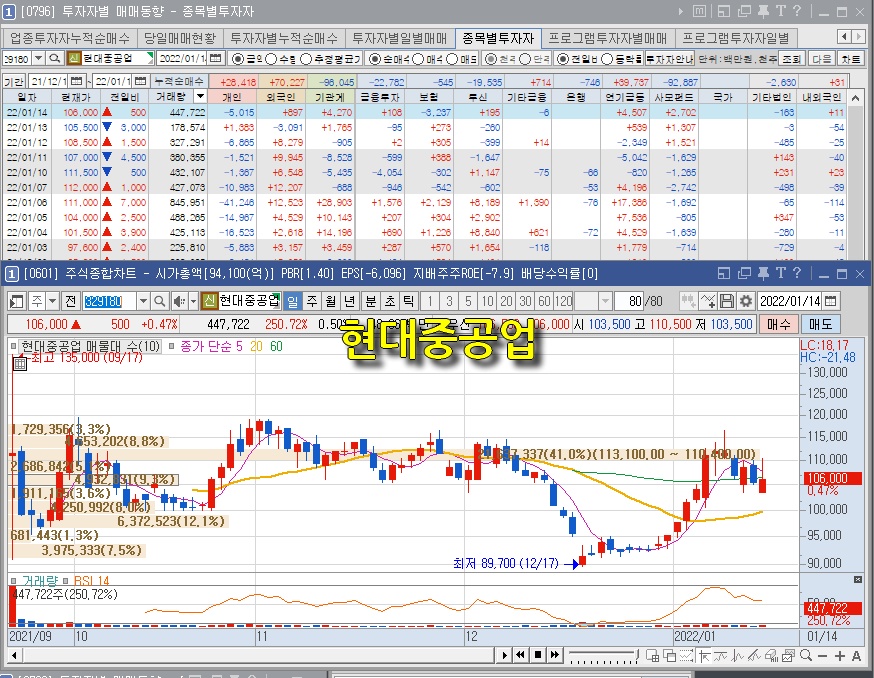Save the chart with floppy disk icon

(x=727, y=301)
